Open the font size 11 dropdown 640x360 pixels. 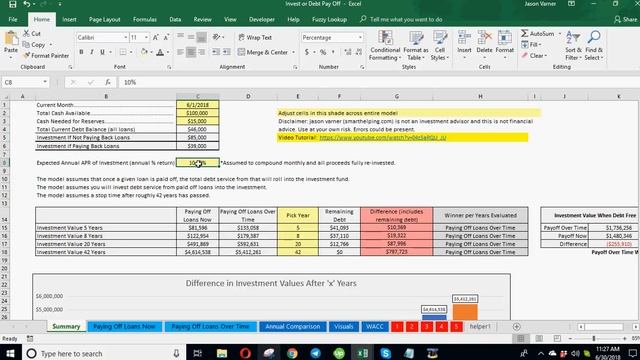coord(146,38)
